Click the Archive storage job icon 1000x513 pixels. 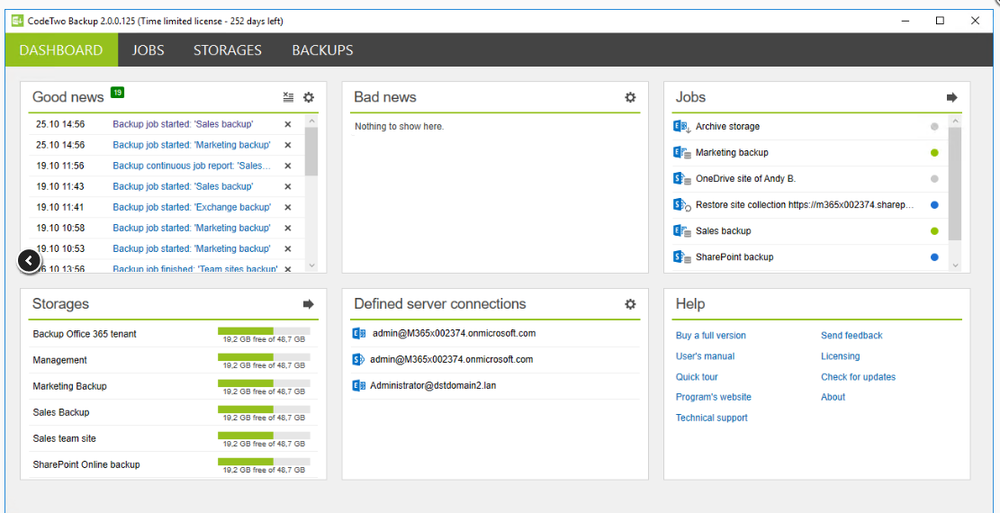pos(682,126)
